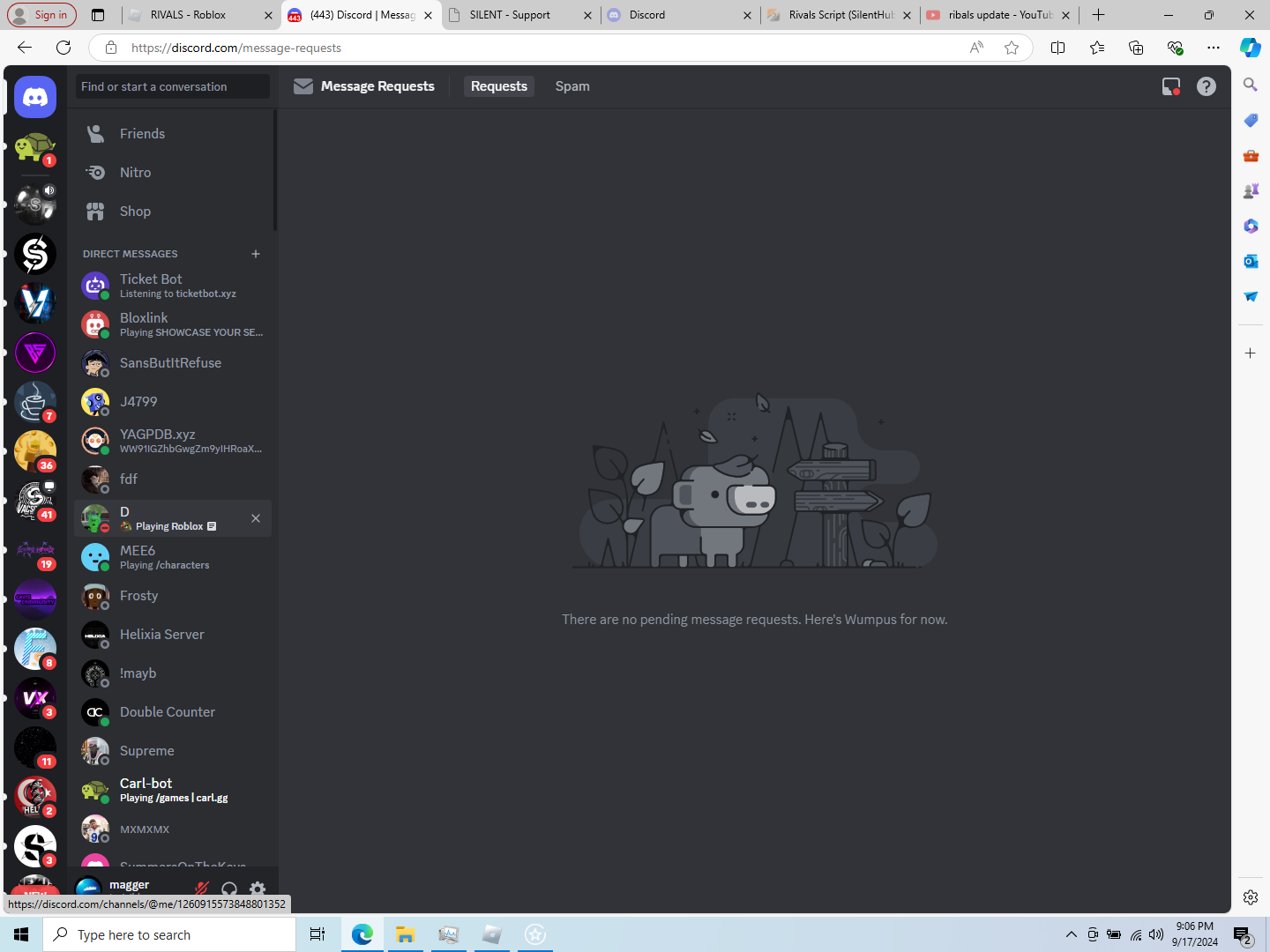Open Browser essentials heart icon
This screenshot has width=1270, height=952.
(x=1175, y=48)
